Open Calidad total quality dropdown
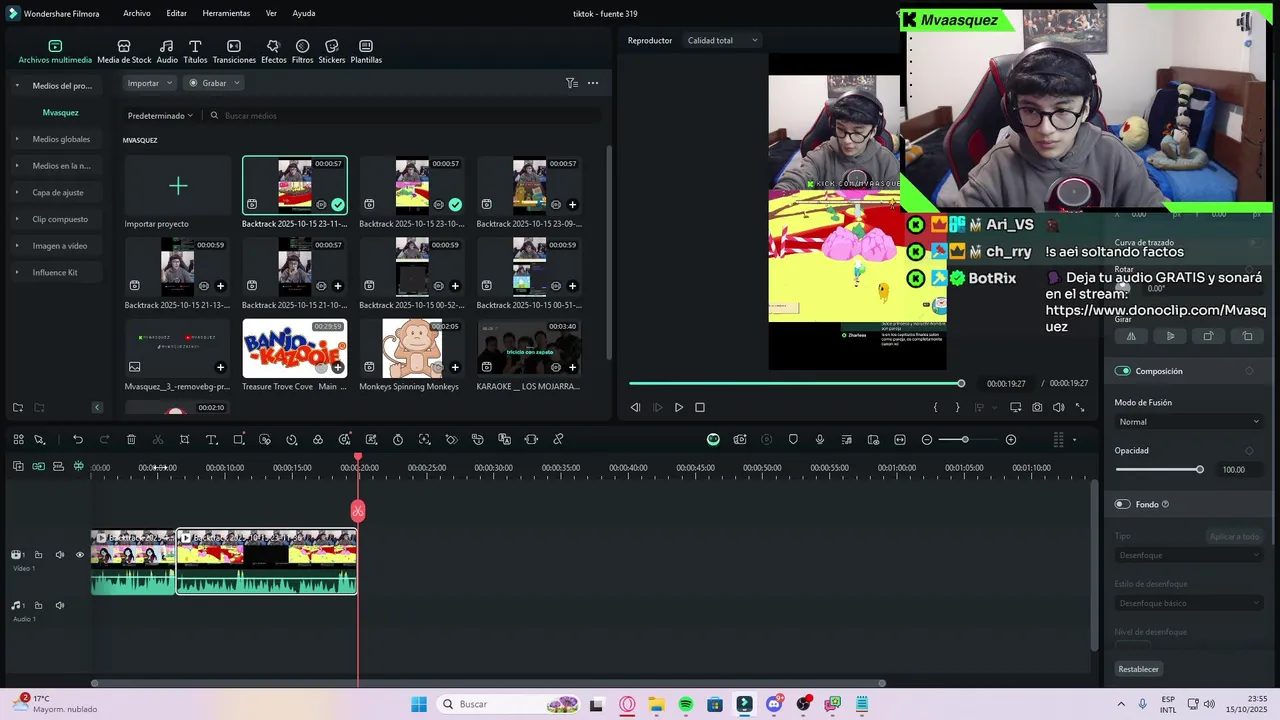 (x=722, y=40)
